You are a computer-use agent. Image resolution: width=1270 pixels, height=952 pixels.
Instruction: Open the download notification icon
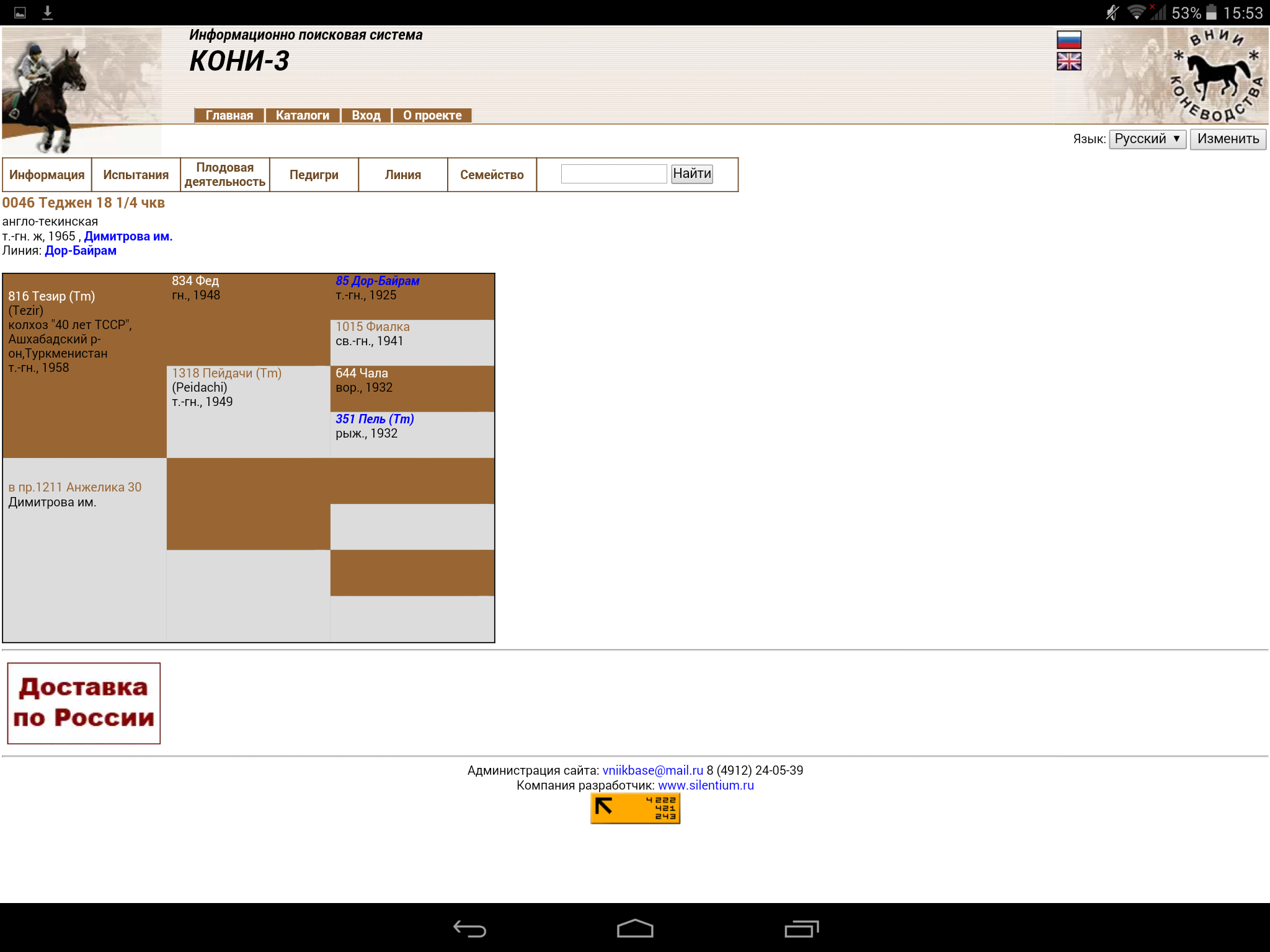pos(47,12)
